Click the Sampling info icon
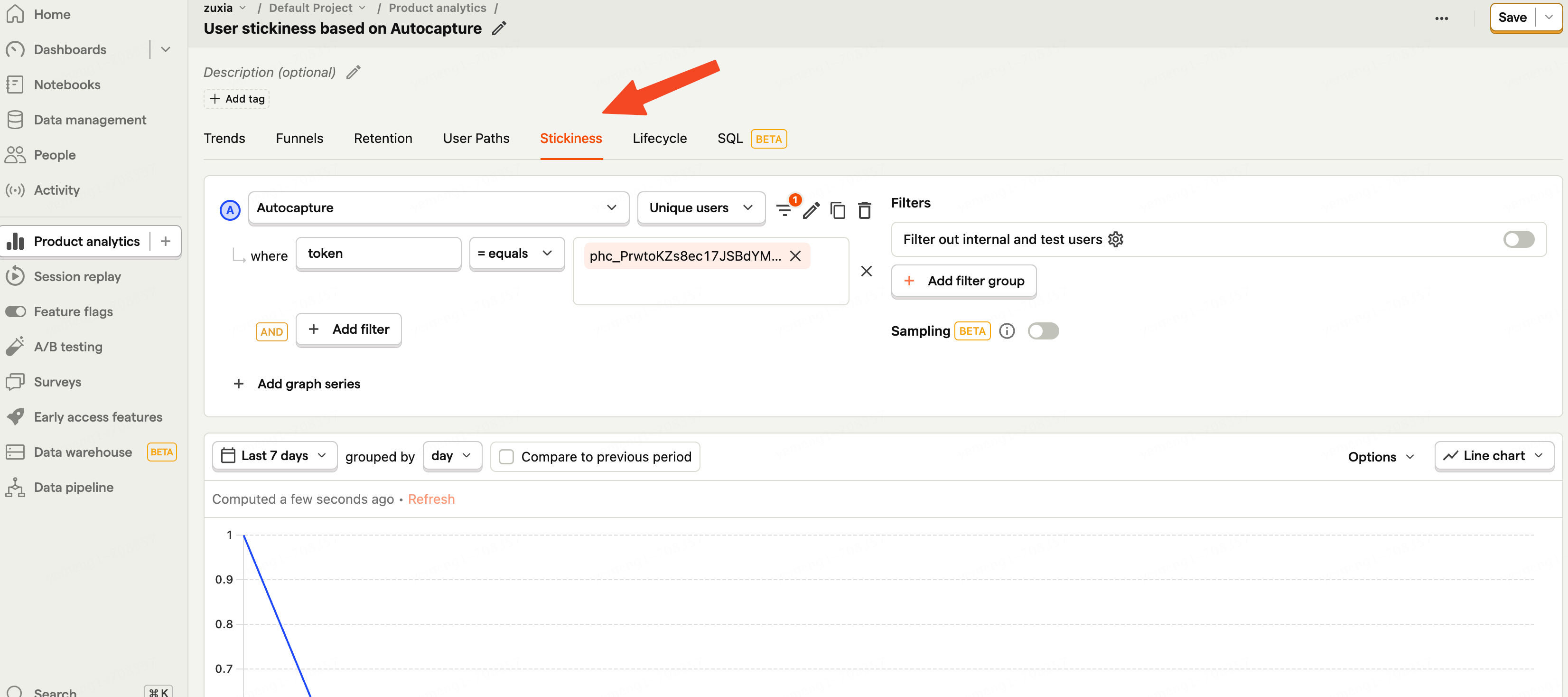Viewport: 1568px width, 697px height. [1007, 330]
